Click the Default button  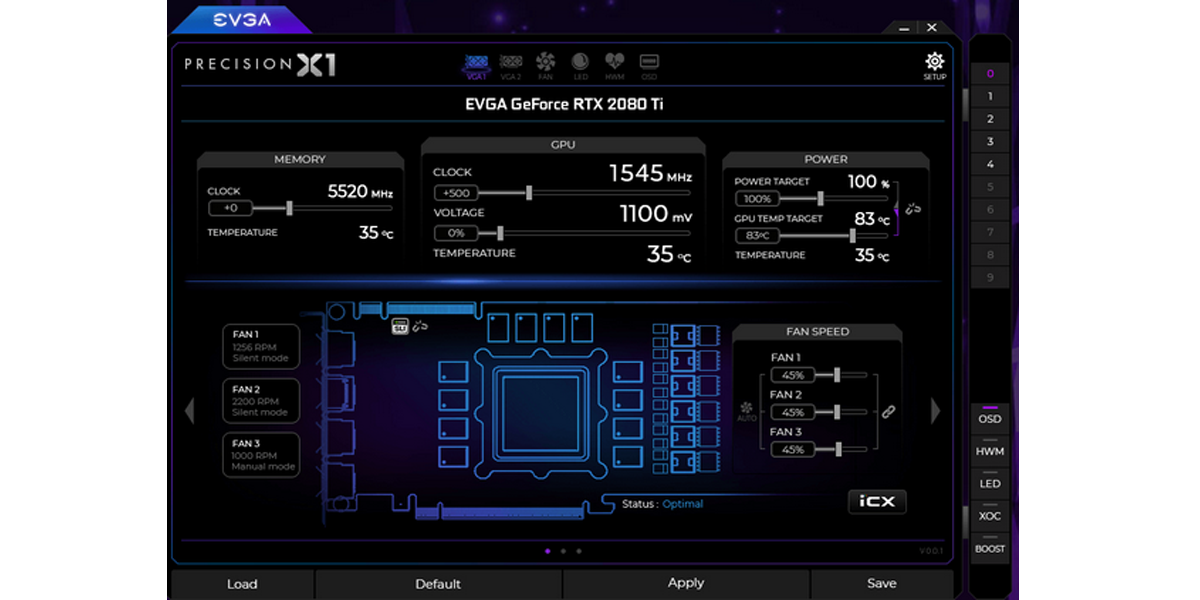[x=438, y=584]
